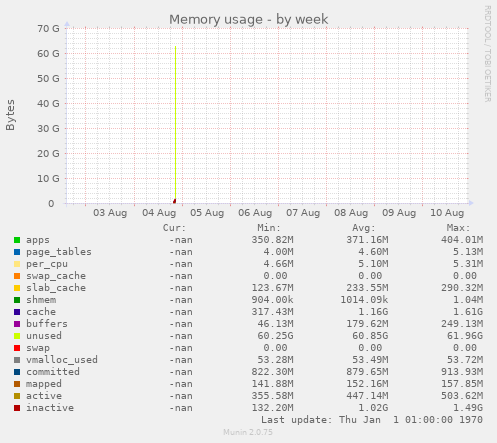The height and width of the screenshot is (443, 497).
Task: Click the '20 G' y-axis label
Action: [x=48, y=154]
